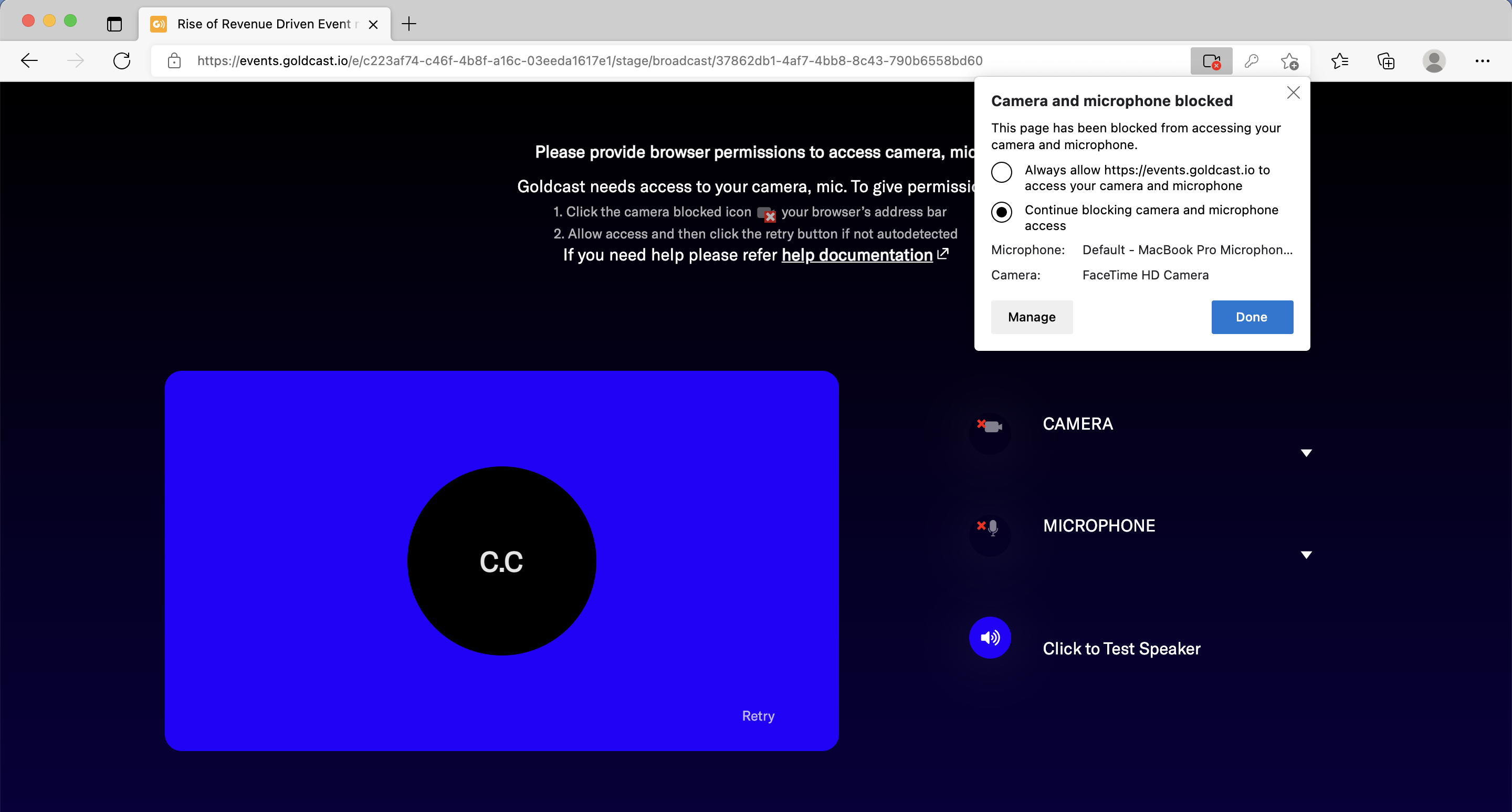Add this page to favorites
Image resolution: width=1512 pixels, height=812 pixels.
point(1289,60)
